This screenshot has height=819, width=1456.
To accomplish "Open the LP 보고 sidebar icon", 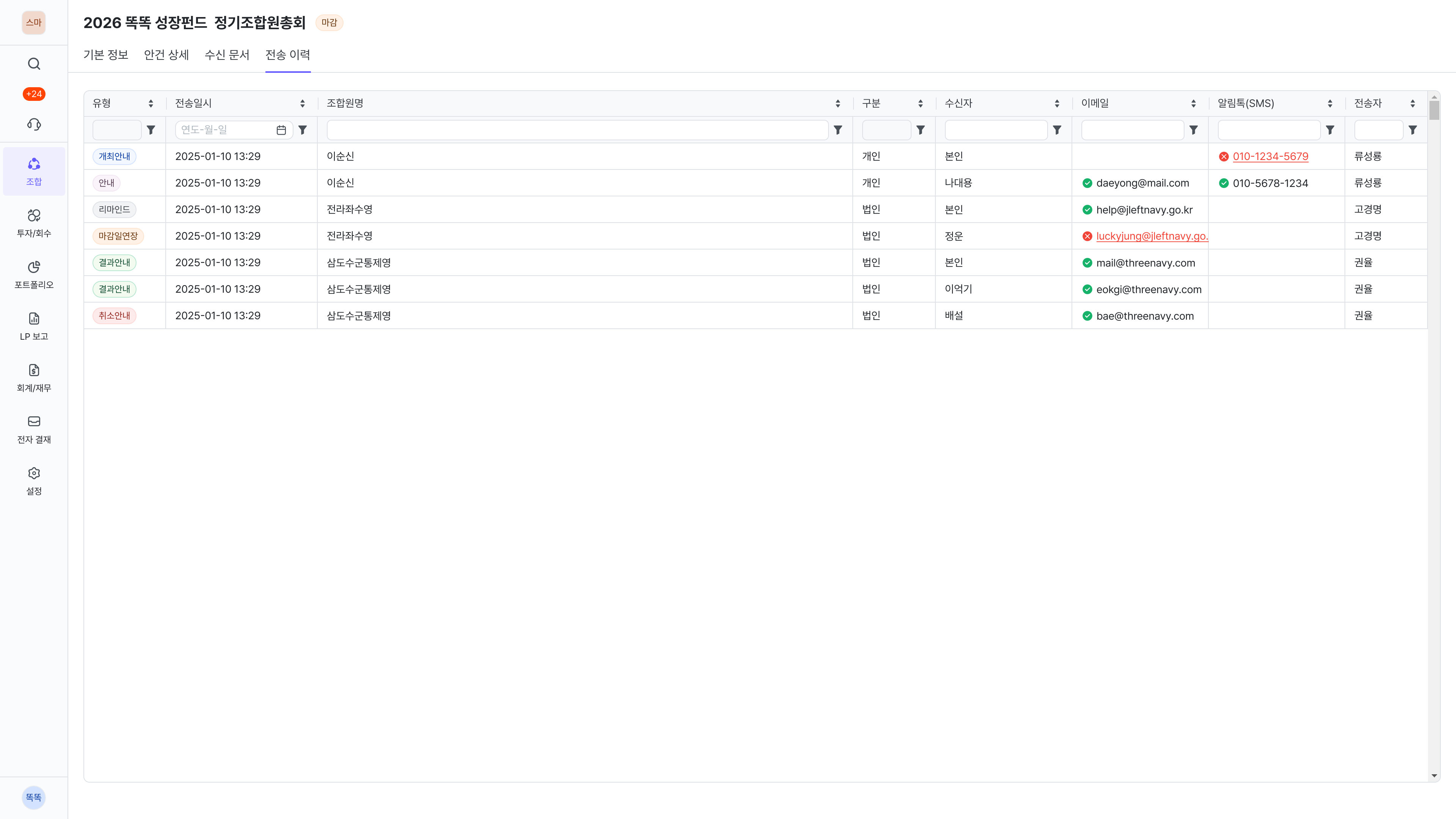I will click(34, 326).
